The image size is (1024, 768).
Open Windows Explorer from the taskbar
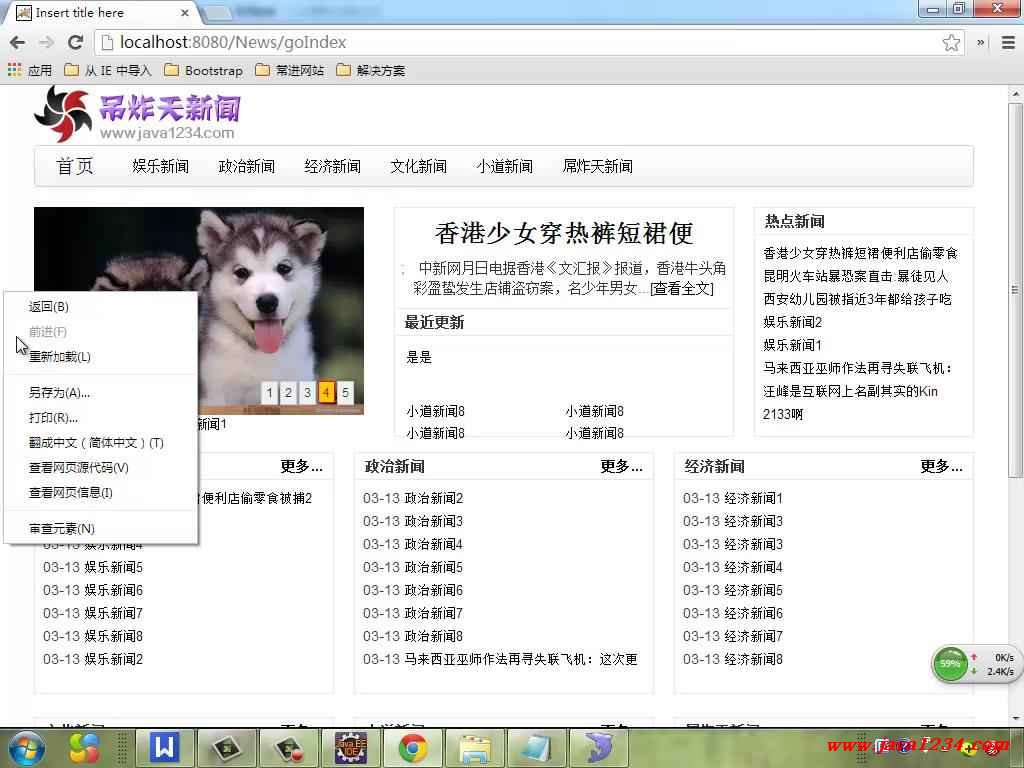[475, 747]
